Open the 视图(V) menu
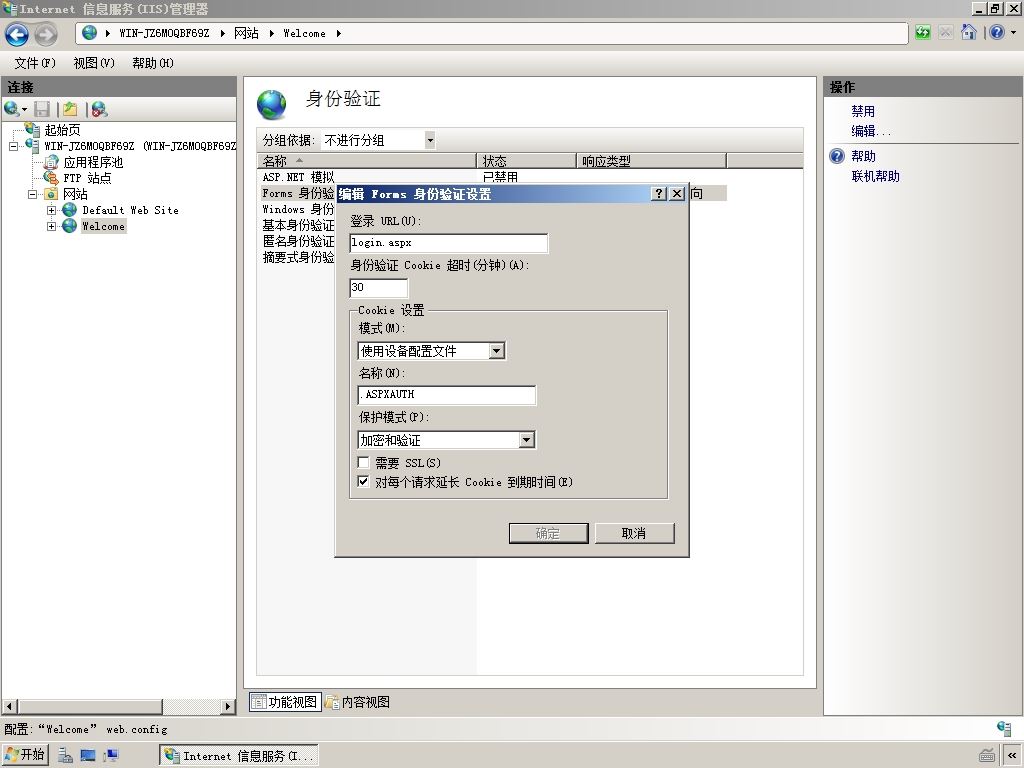The height and width of the screenshot is (768, 1024). (93, 63)
